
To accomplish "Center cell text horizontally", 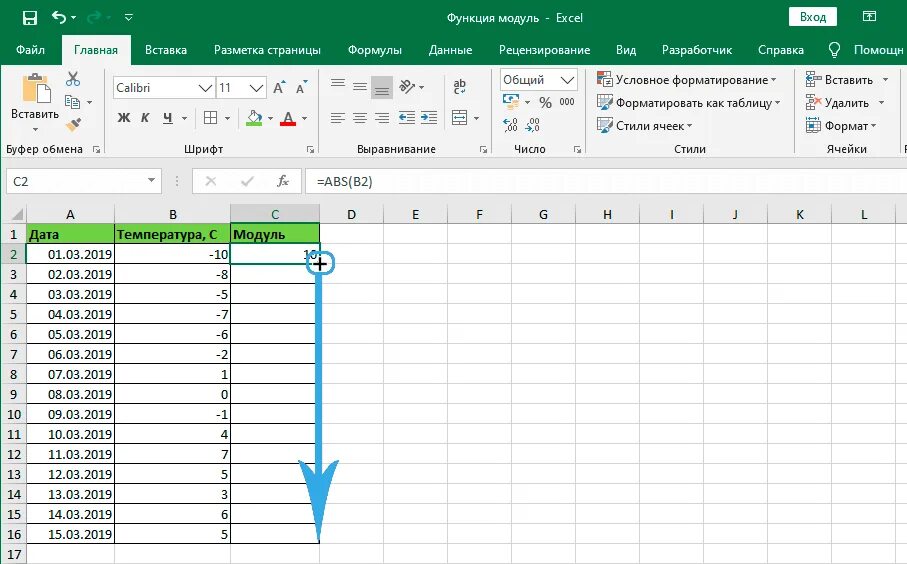I will [x=360, y=118].
